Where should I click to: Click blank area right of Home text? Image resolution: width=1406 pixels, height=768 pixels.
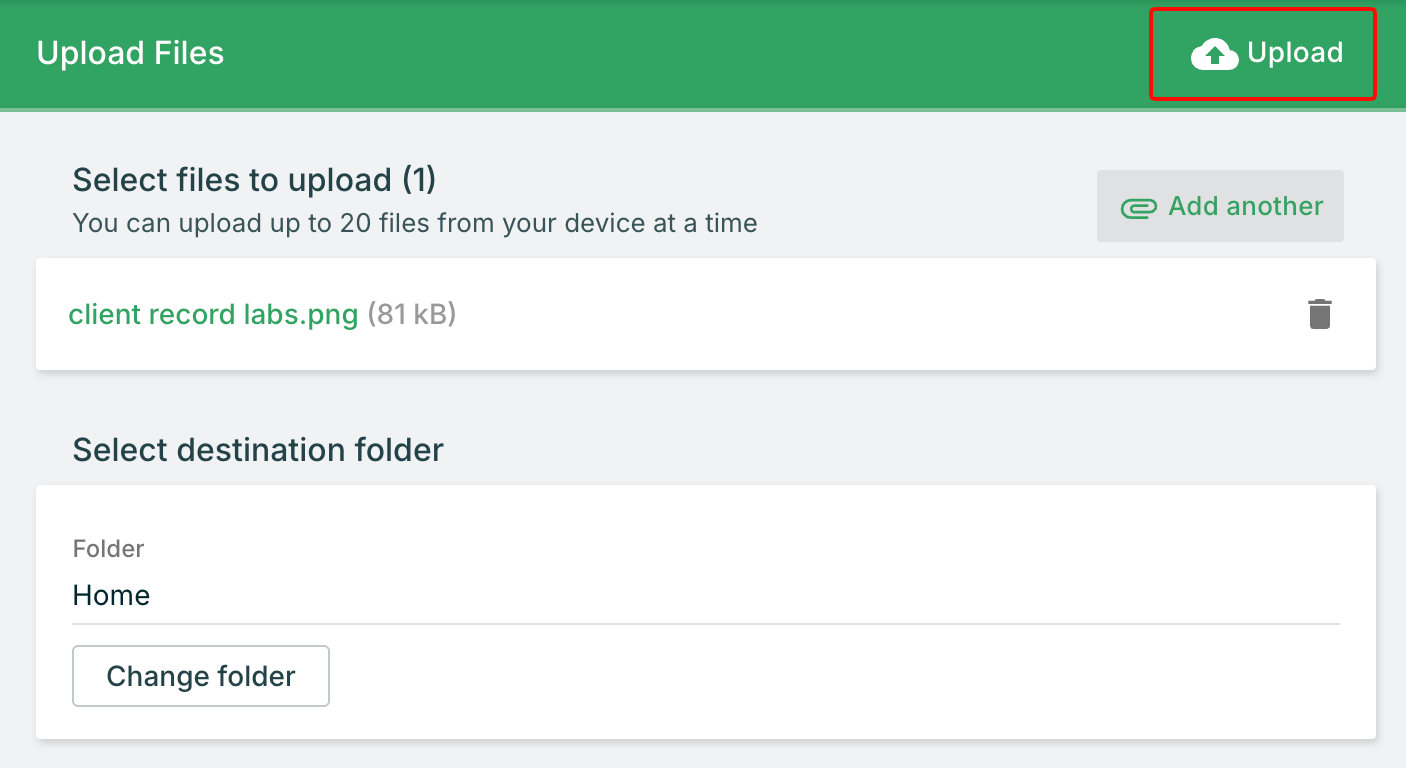pos(700,596)
